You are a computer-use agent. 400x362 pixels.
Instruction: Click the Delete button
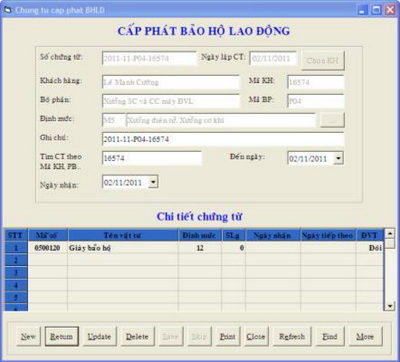coord(137,336)
